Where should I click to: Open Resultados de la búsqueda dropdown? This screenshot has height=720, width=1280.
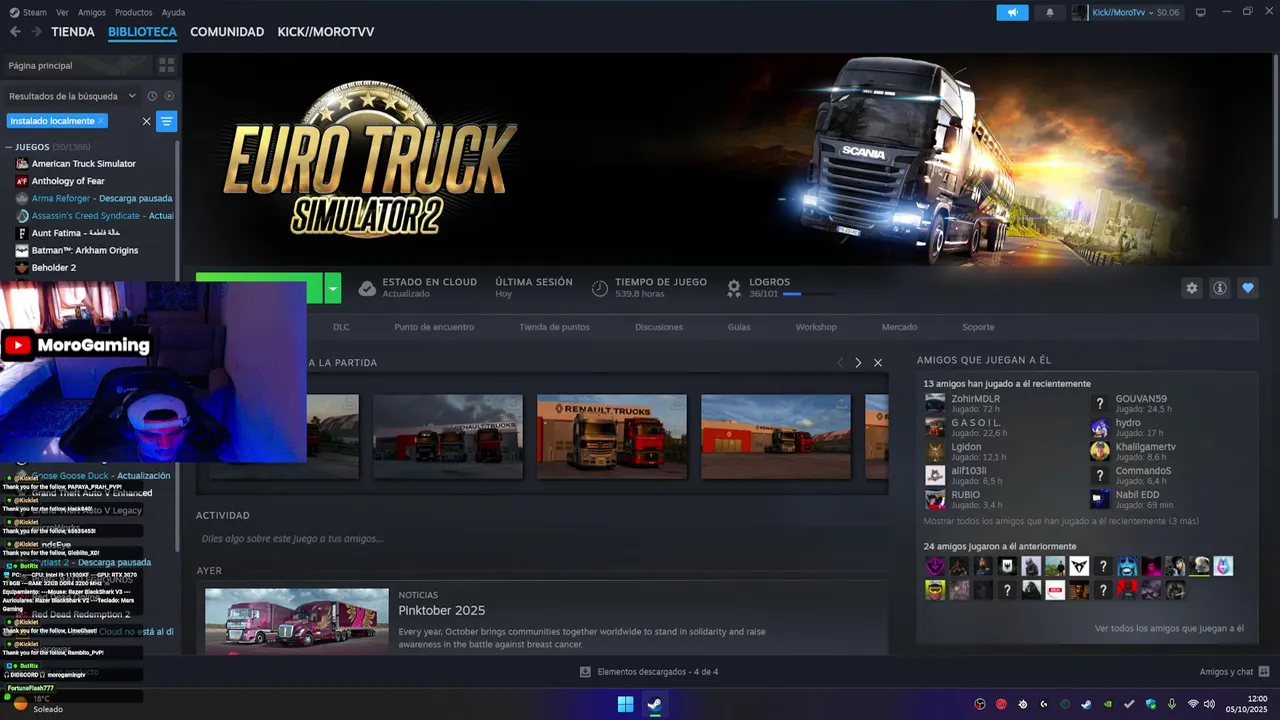(x=72, y=96)
